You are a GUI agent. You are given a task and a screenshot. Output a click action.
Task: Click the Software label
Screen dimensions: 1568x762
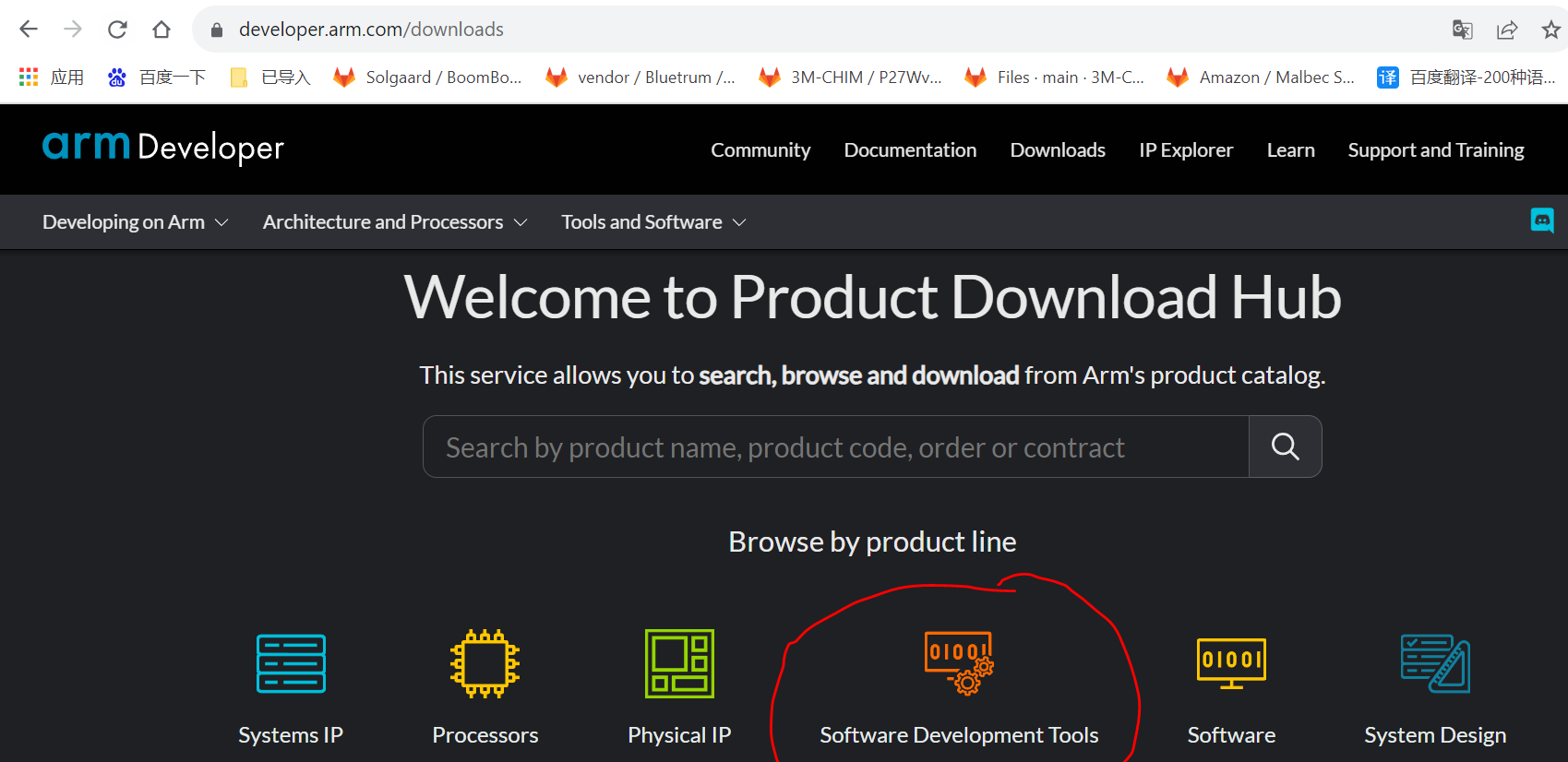coord(1231,735)
